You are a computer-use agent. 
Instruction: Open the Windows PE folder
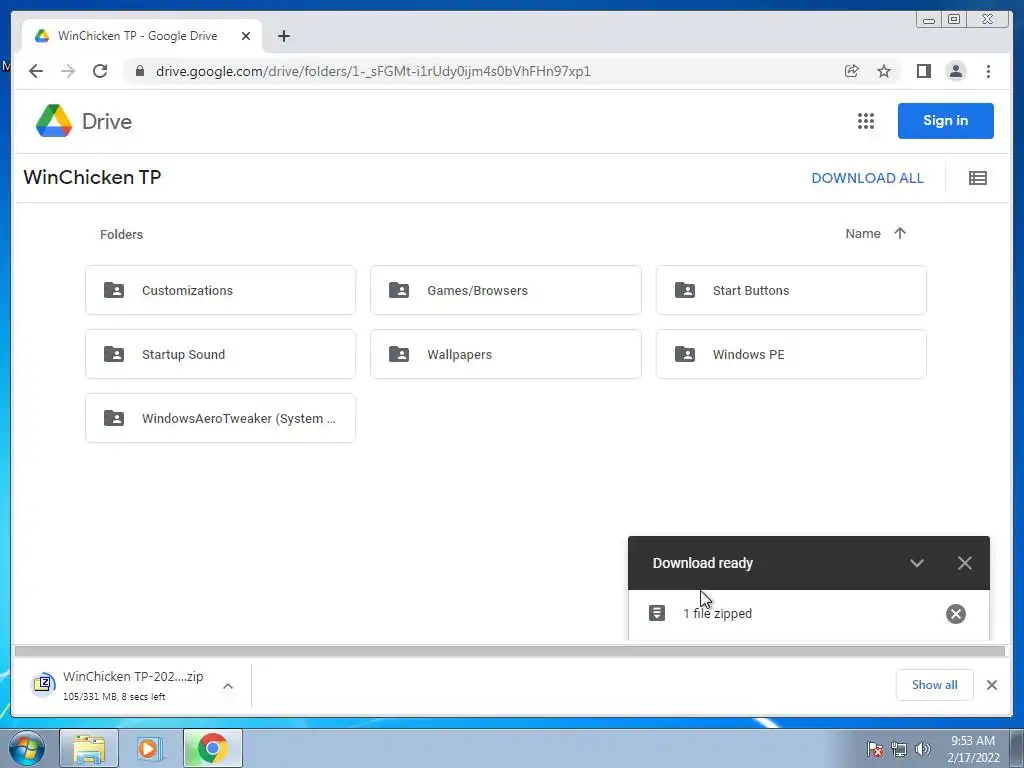[791, 354]
